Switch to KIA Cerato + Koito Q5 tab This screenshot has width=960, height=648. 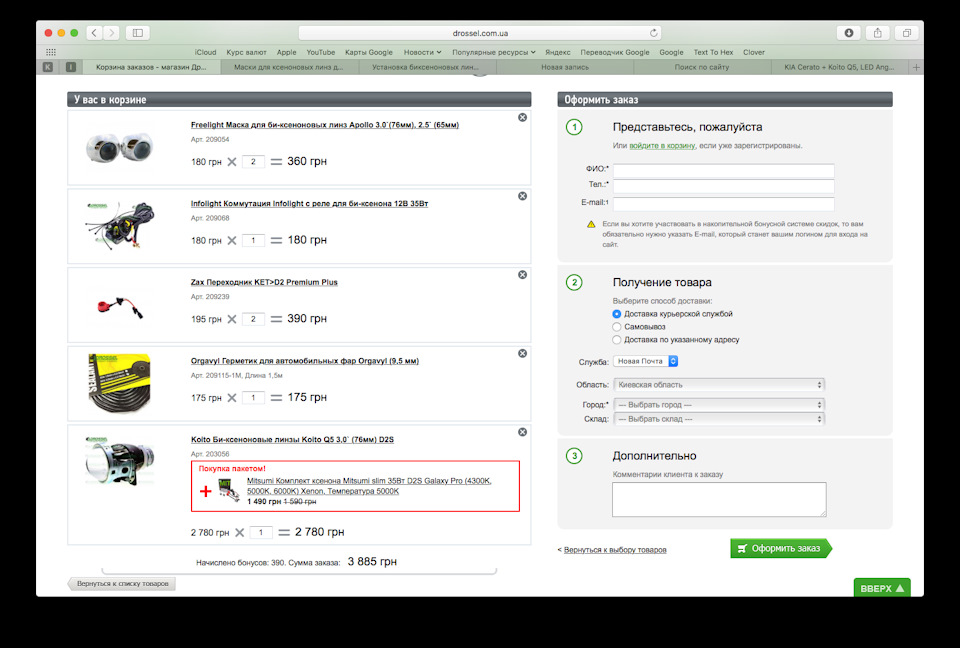click(839, 67)
